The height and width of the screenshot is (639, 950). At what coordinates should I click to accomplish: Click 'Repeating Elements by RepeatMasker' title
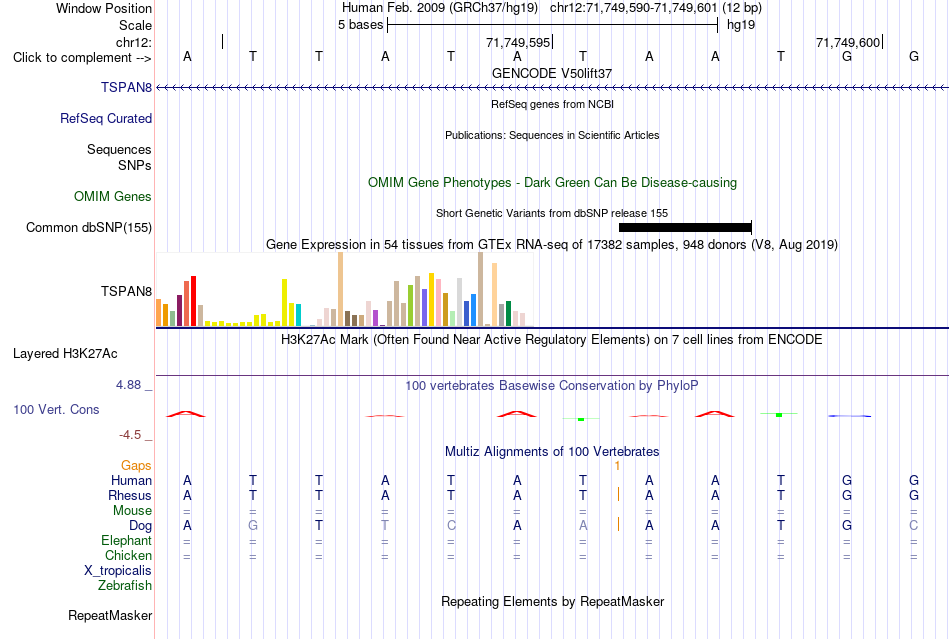(552, 601)
